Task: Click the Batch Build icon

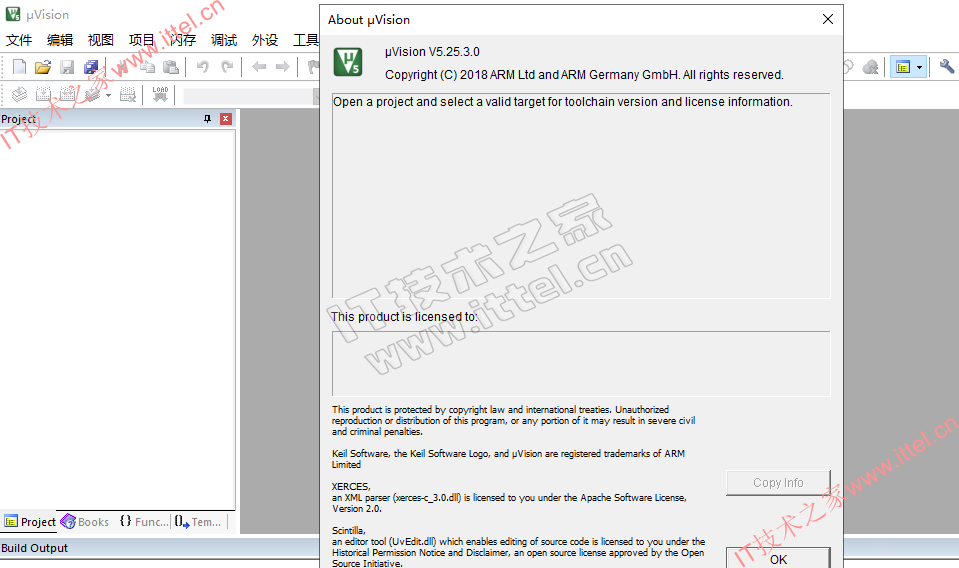Action: coord(93,94)
